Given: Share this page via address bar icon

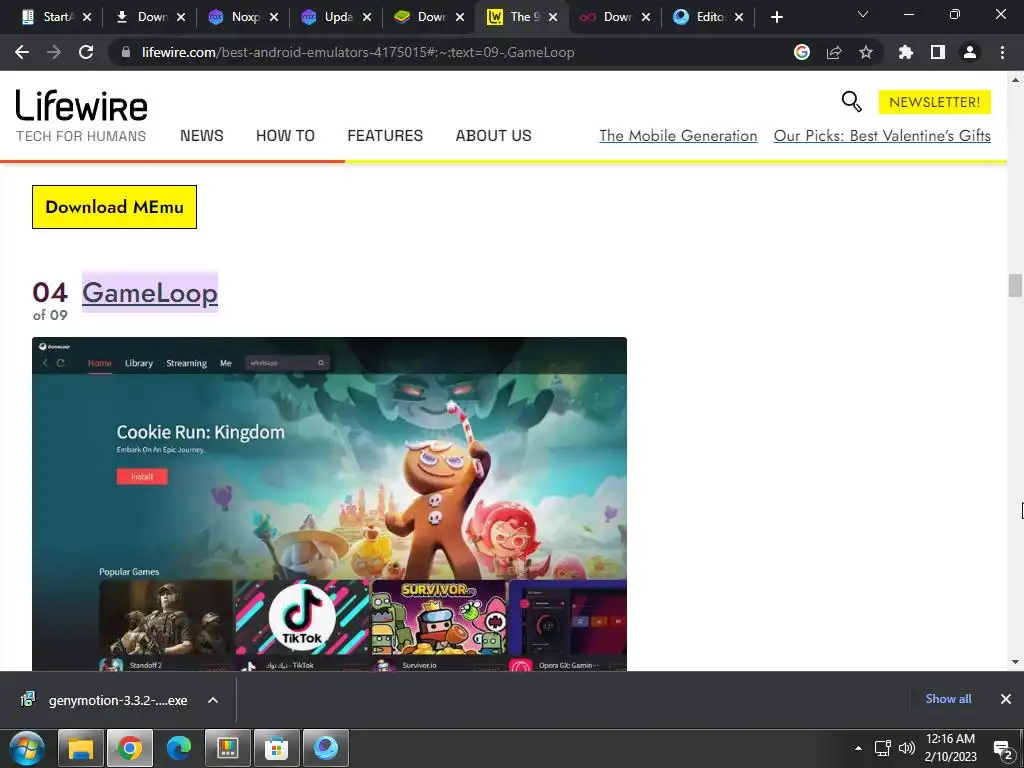Looking at the screenshot, I should 834,52.
